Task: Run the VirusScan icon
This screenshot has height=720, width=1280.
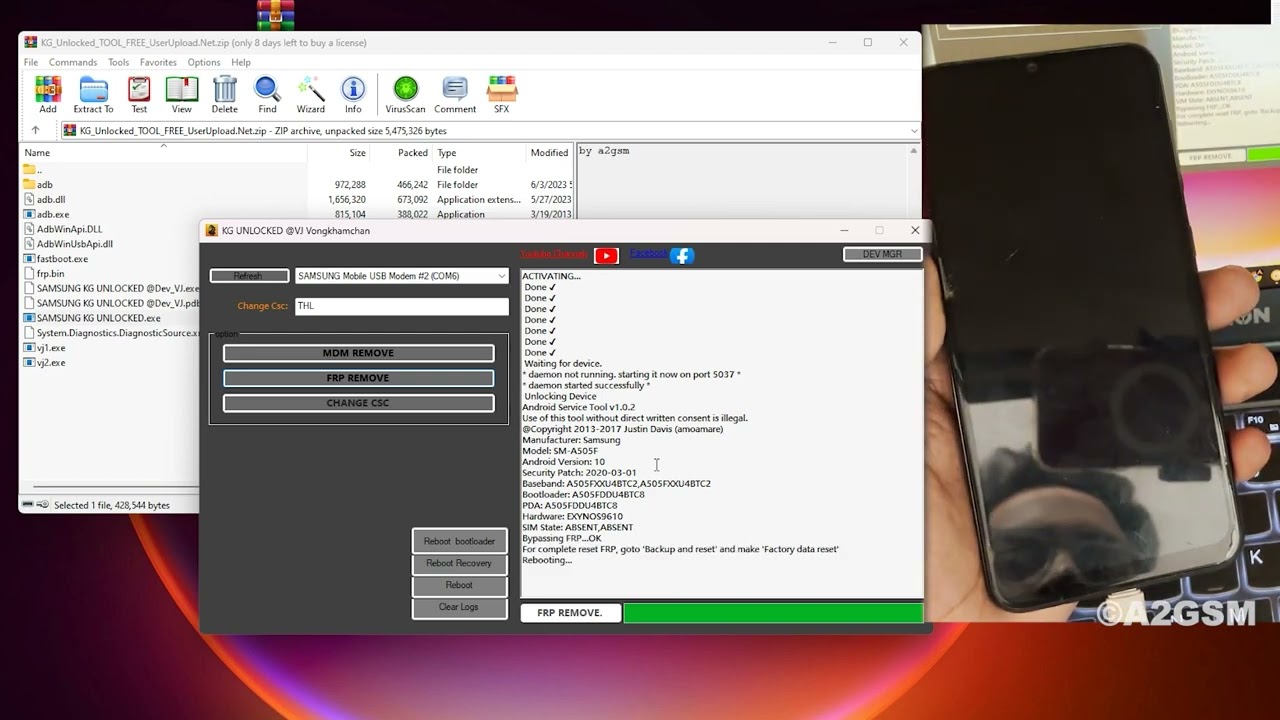Action: (405, 95)
